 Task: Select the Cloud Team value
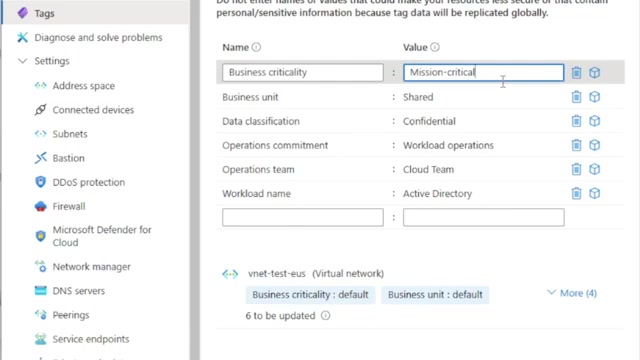[428, 169]
